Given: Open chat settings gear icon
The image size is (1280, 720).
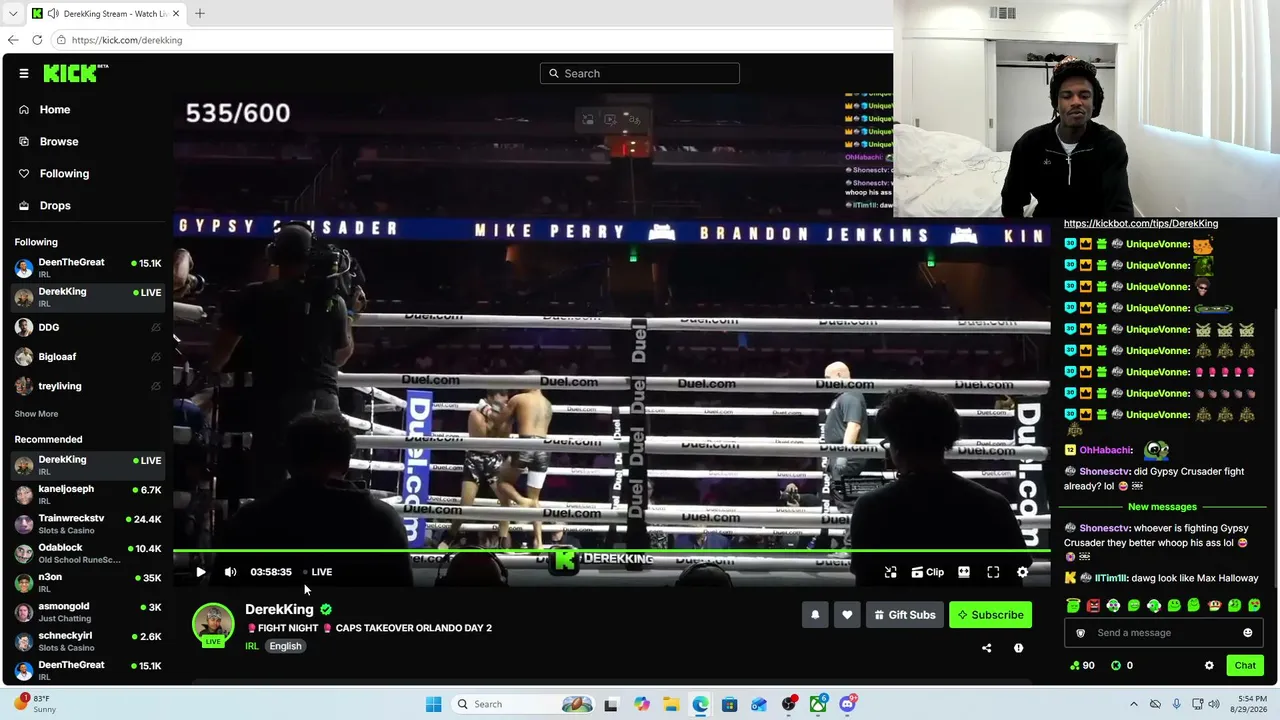Looking at the screenshot, I should [1209, 665].
